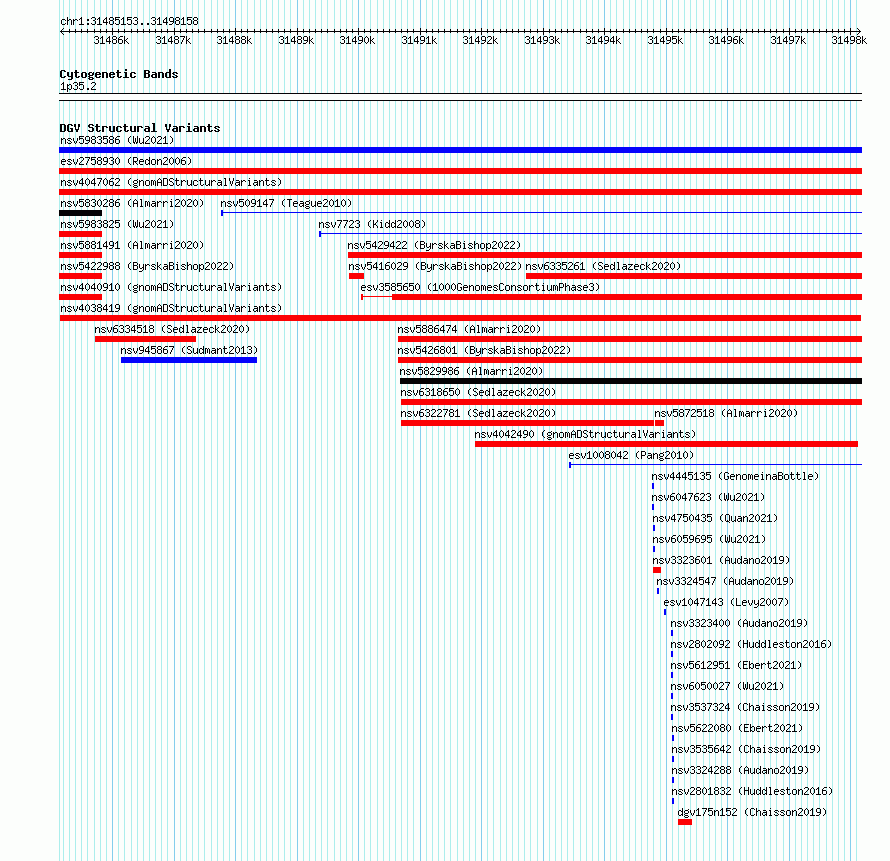Click the DGV Structural Variants track title
890x861 pixels.
[140, 128]
